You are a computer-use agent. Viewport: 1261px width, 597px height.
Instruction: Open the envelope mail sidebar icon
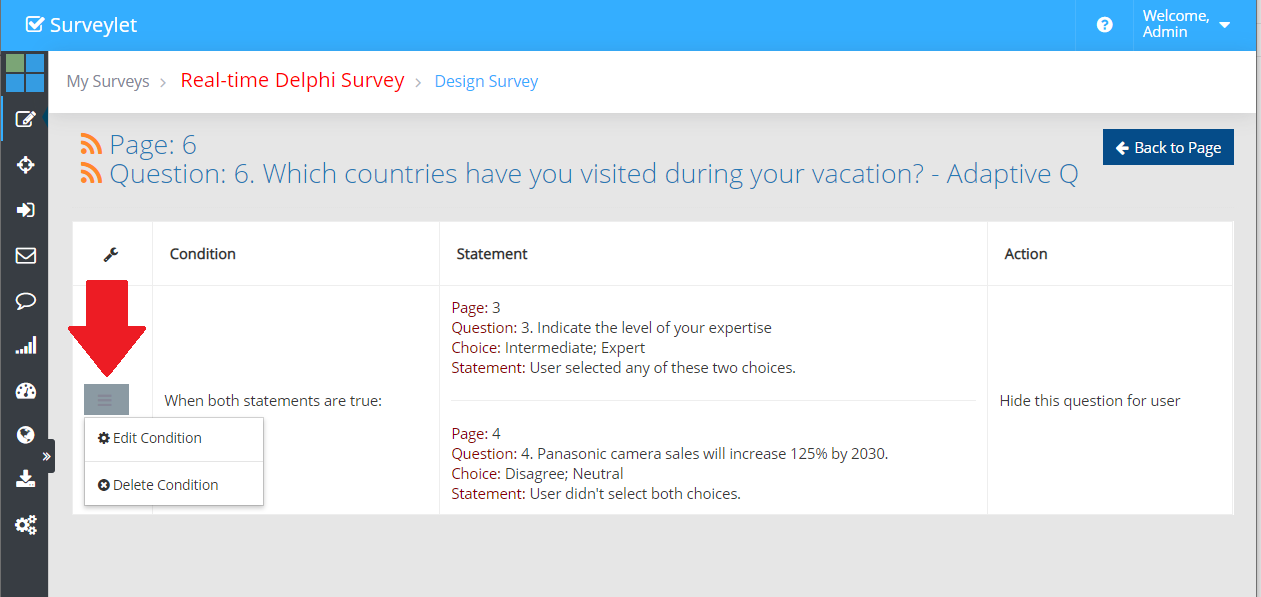pyautogui.click(x=26, y=255)
